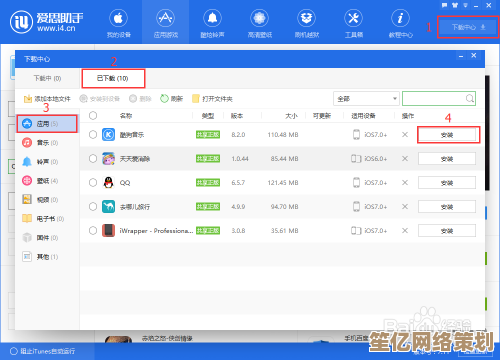Screen dimensions: 500x360
Task: Remove 酷狗音乐 using its X icon
Action: coord(405,135)
